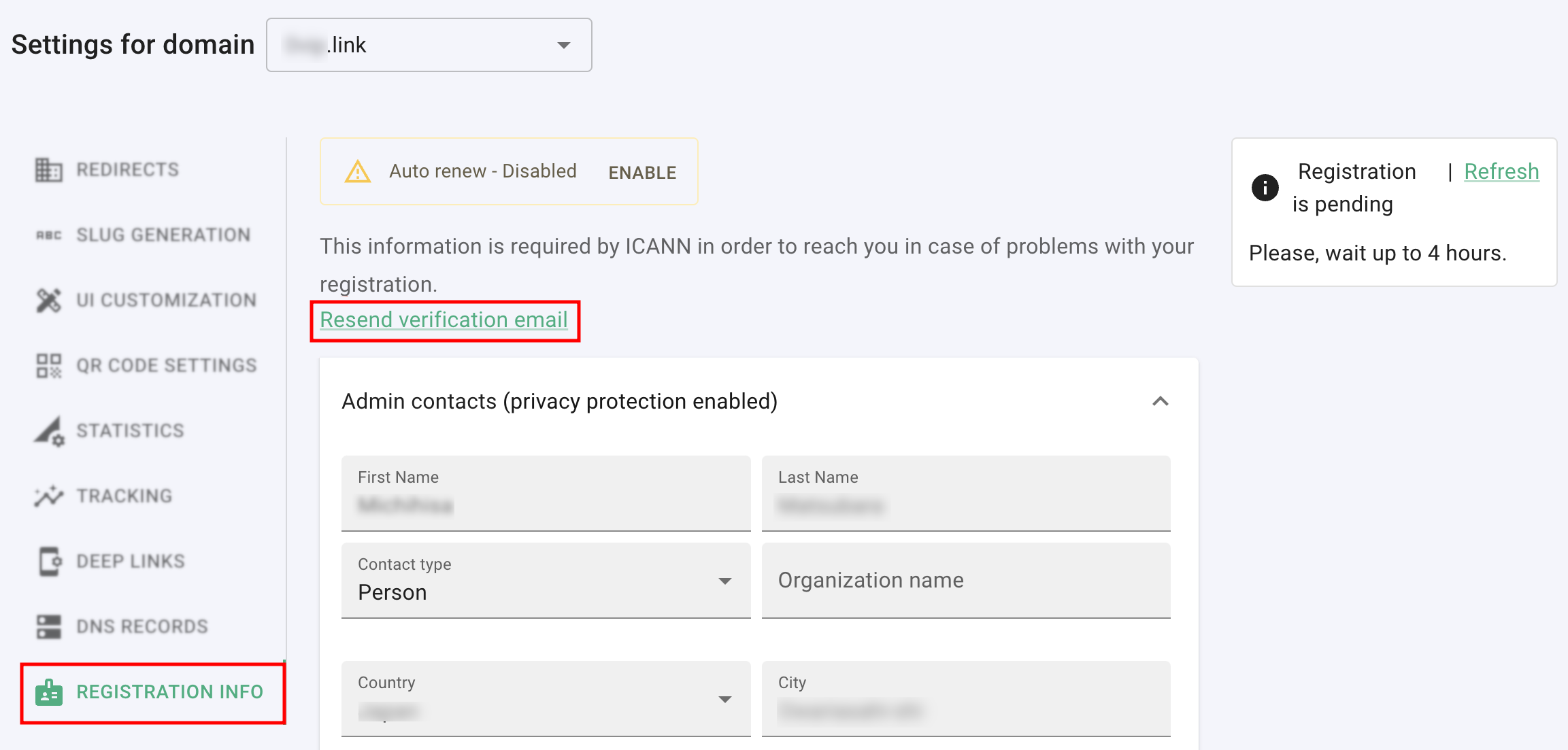Click the Refresh registration status link
The width and height of the screenshot is (1568, 750).
click(1501, 171)
